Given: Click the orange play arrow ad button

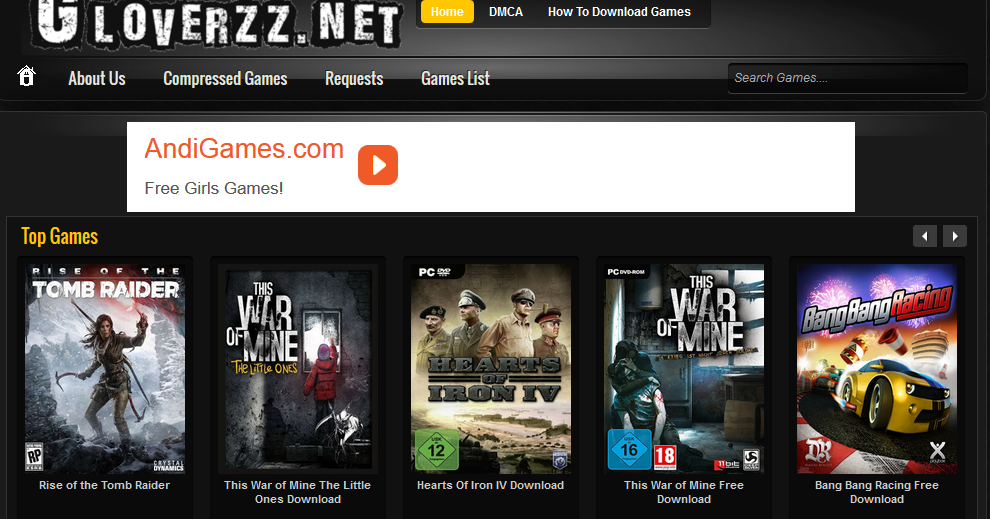Looking at the screenshot, I should (x=378, y=165).
